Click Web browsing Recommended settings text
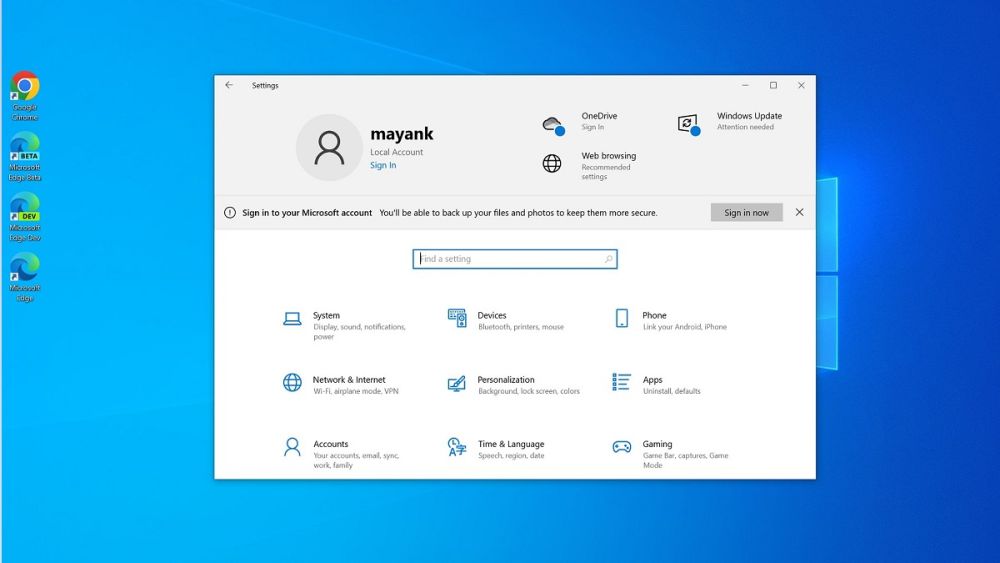This screenshot has width=1000, height=563. 605,172
